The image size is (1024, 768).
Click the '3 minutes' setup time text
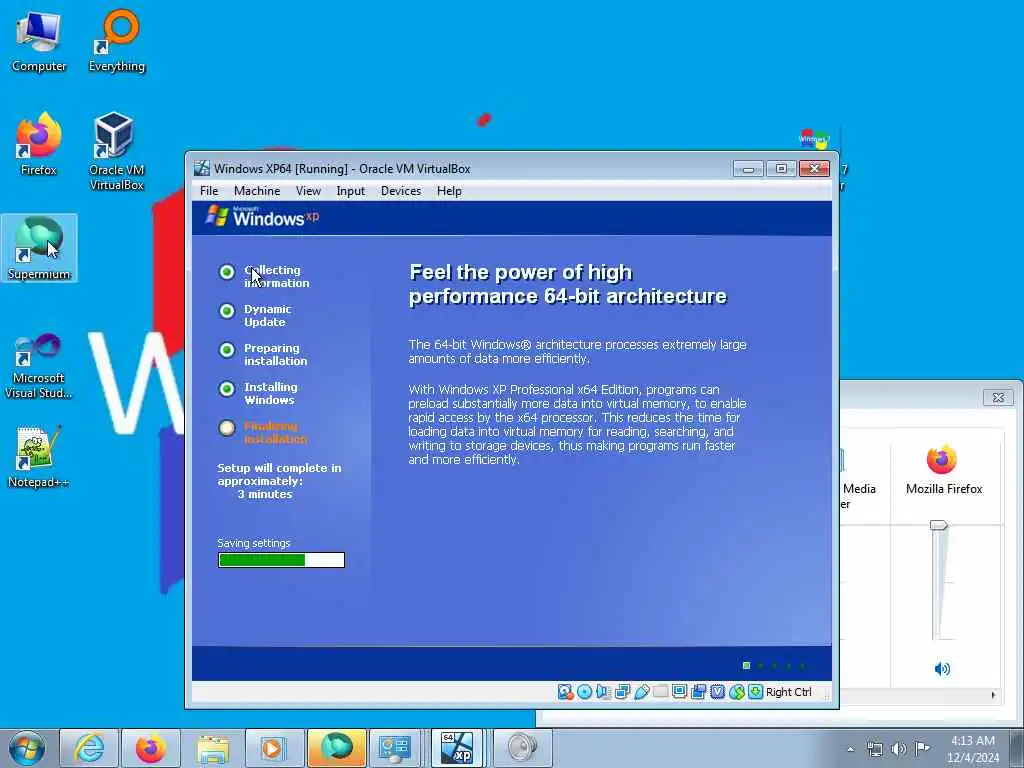point(264,494)
